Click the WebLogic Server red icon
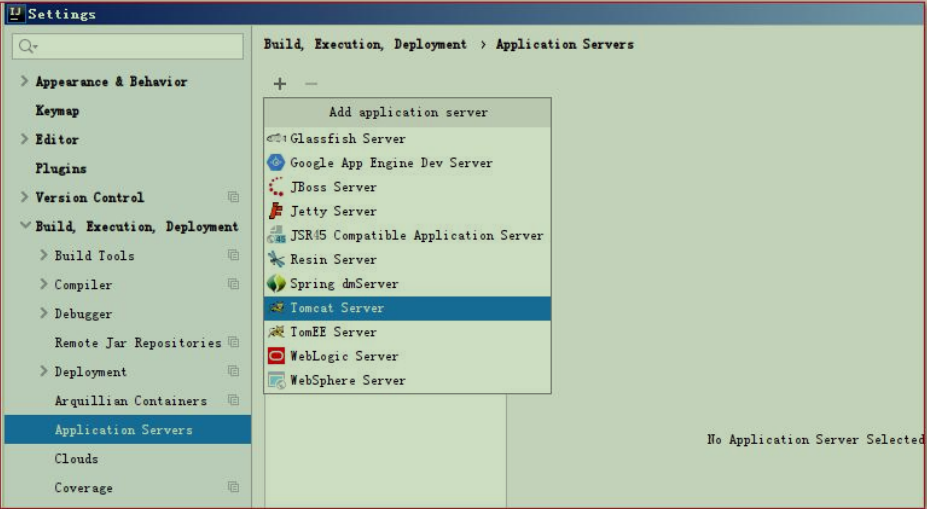This screenshot has width=927, height=509. [x=276, y=356]
